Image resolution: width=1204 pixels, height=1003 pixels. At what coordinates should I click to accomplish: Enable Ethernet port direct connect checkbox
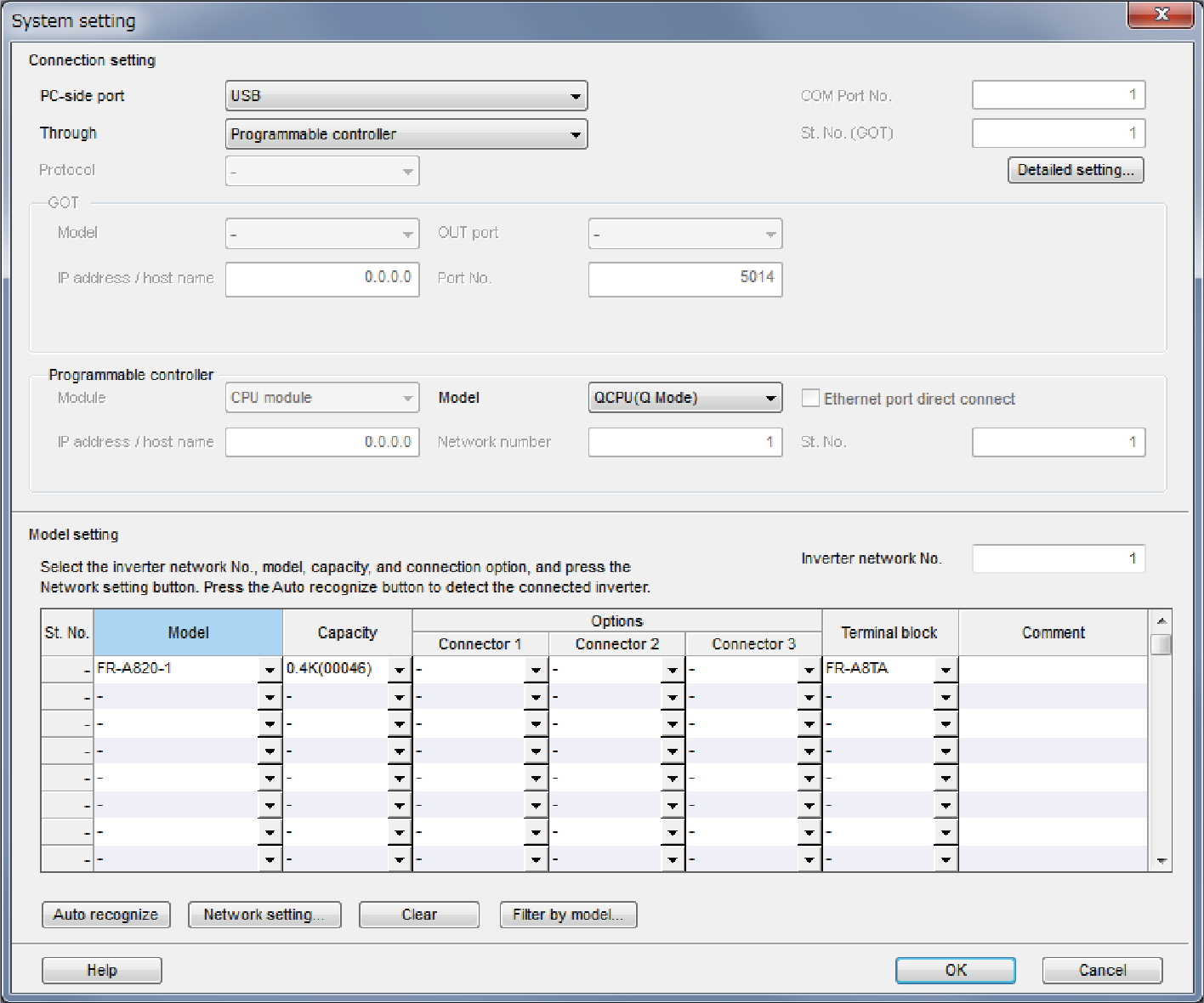[810, 399]
